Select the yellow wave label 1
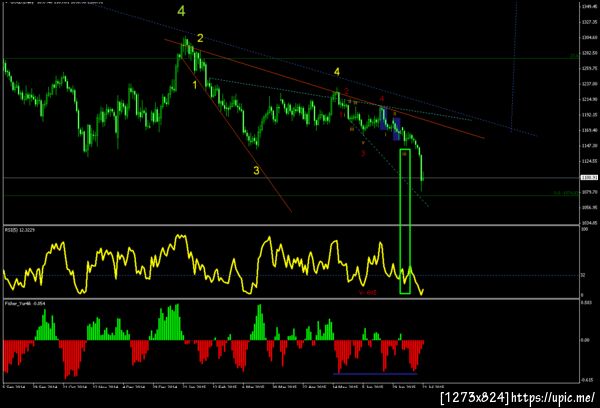This screenshot has width=600, height=408. [195, 85]
